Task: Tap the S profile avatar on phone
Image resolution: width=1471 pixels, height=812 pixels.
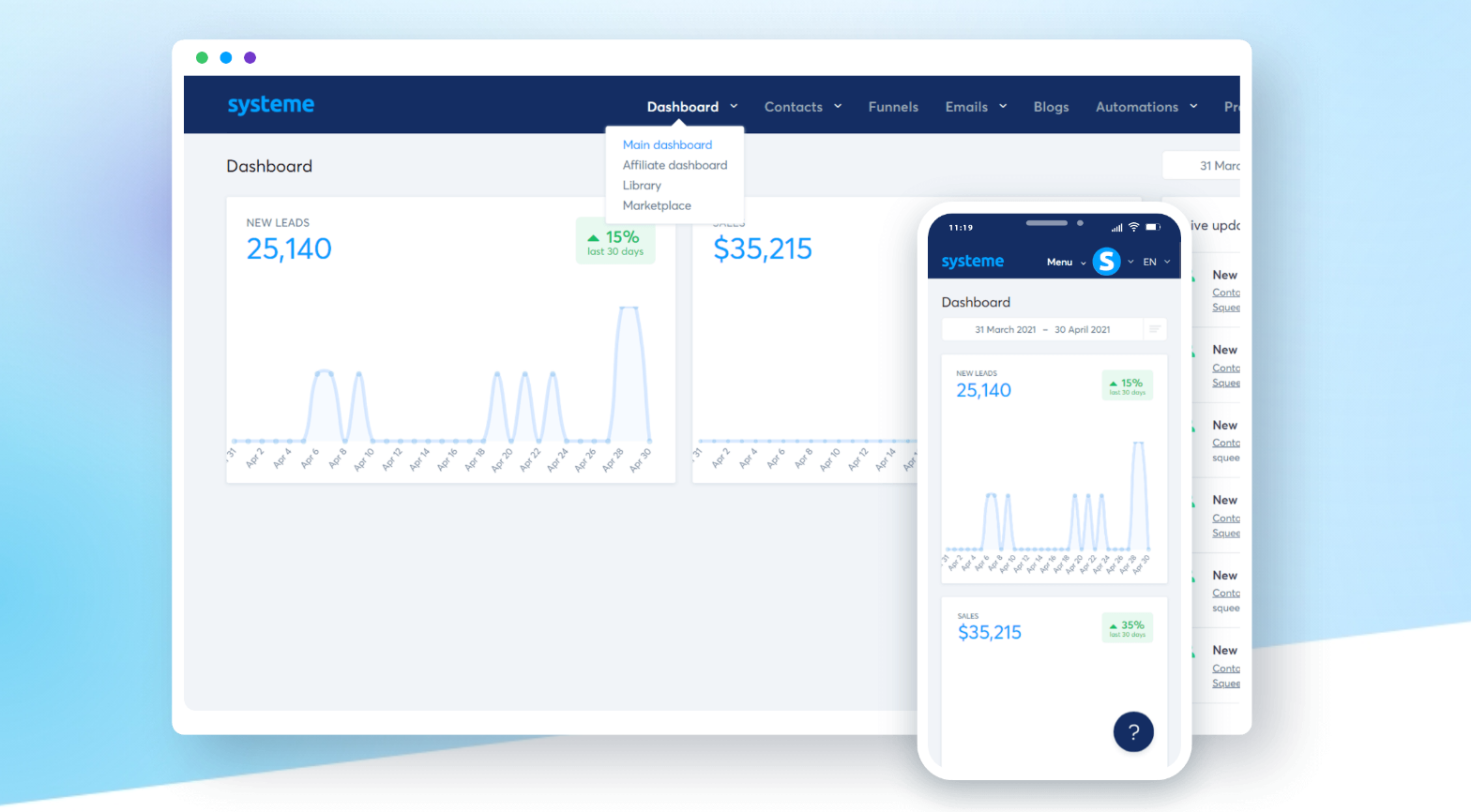Action: [1107, 262]
